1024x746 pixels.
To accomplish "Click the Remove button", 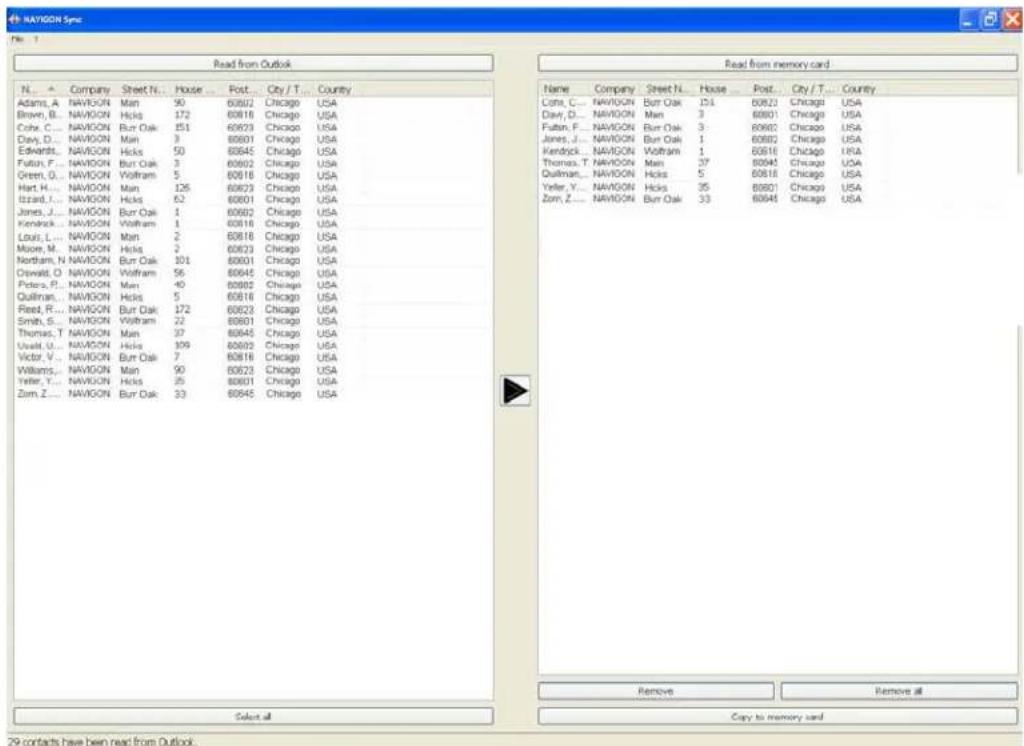I will (x=656, y=691).
